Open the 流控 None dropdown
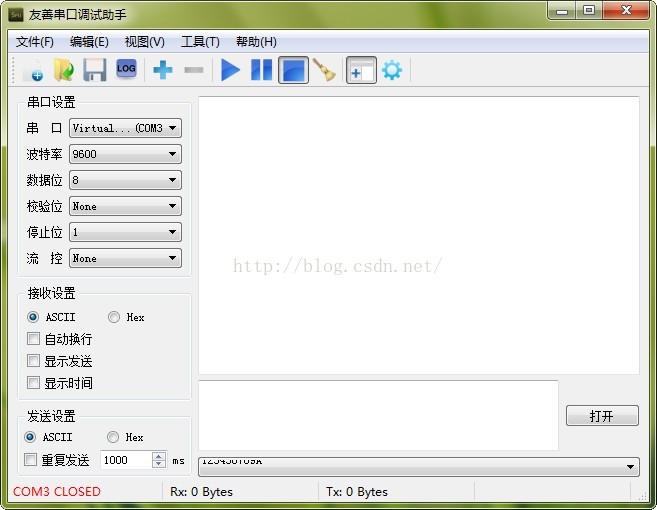 tap(125, 258)
